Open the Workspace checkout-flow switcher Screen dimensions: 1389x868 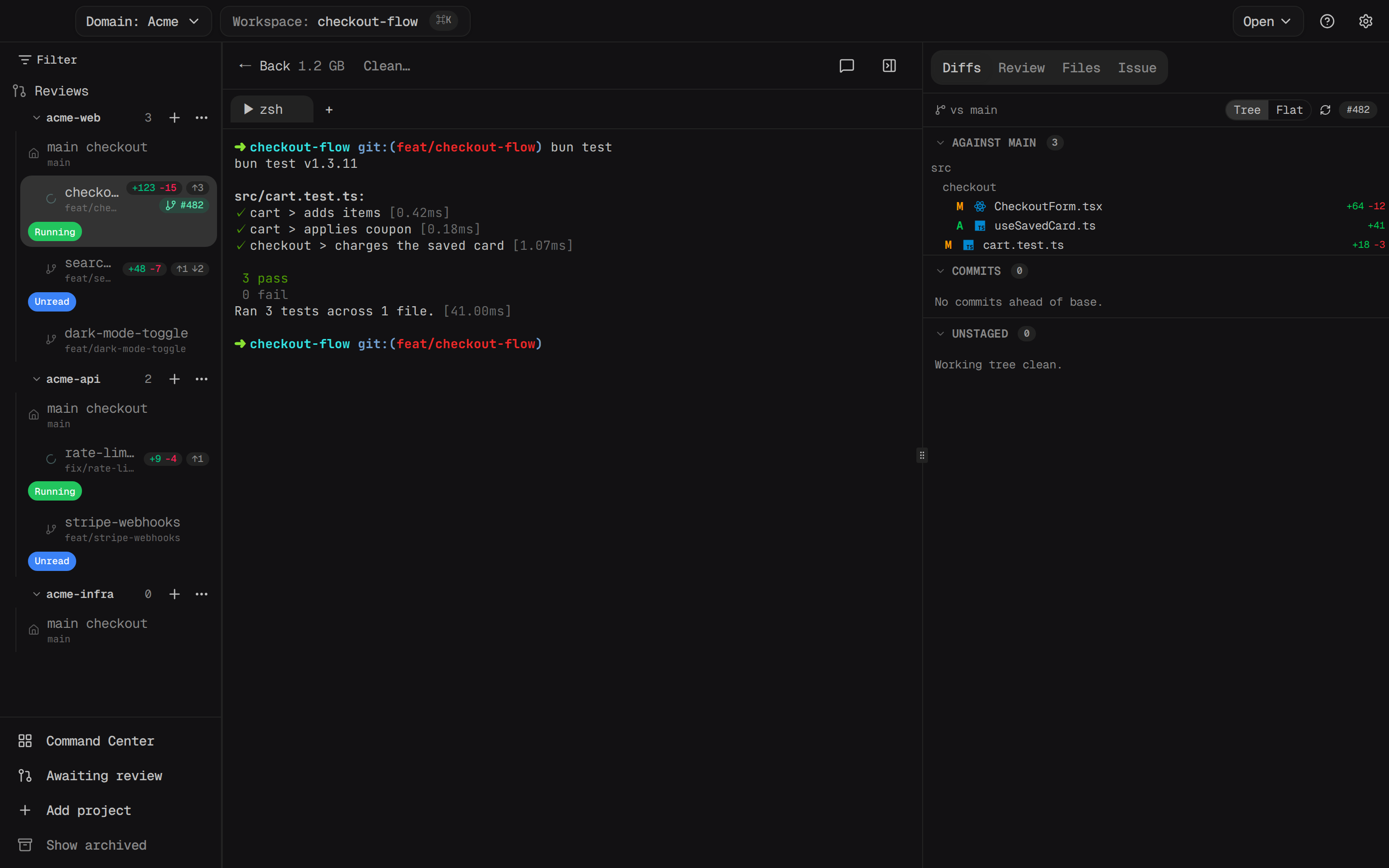345,21
